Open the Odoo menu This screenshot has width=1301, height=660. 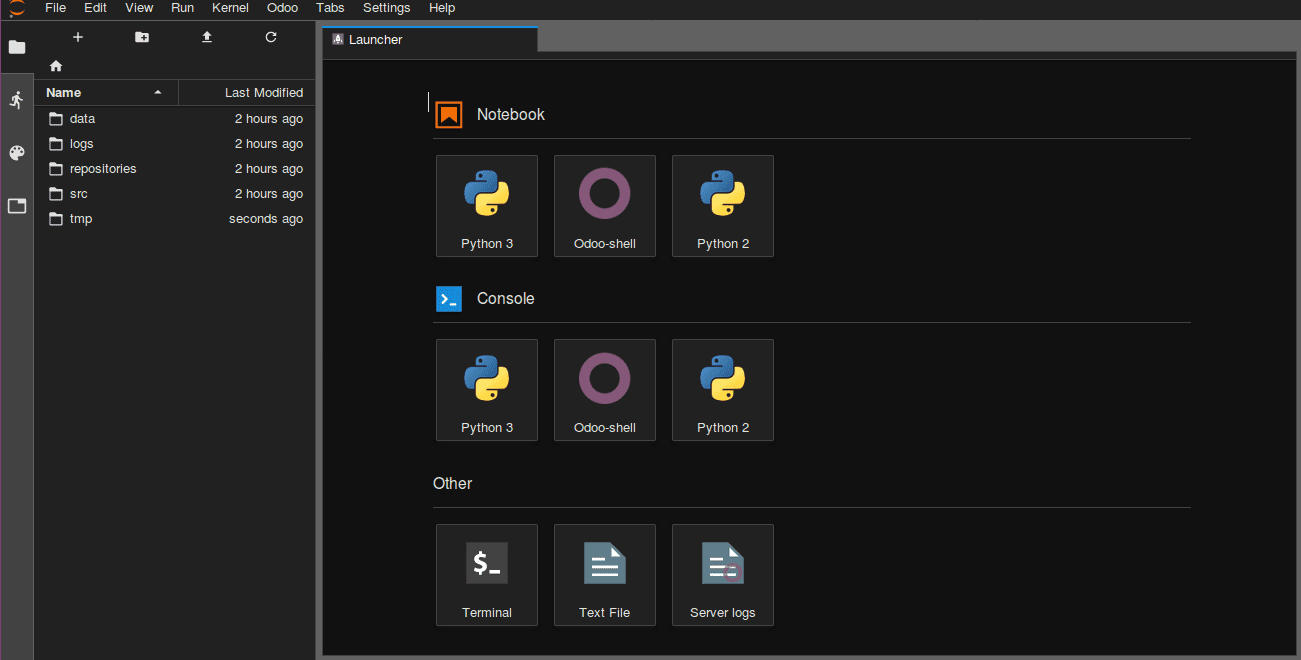[282, 8]
